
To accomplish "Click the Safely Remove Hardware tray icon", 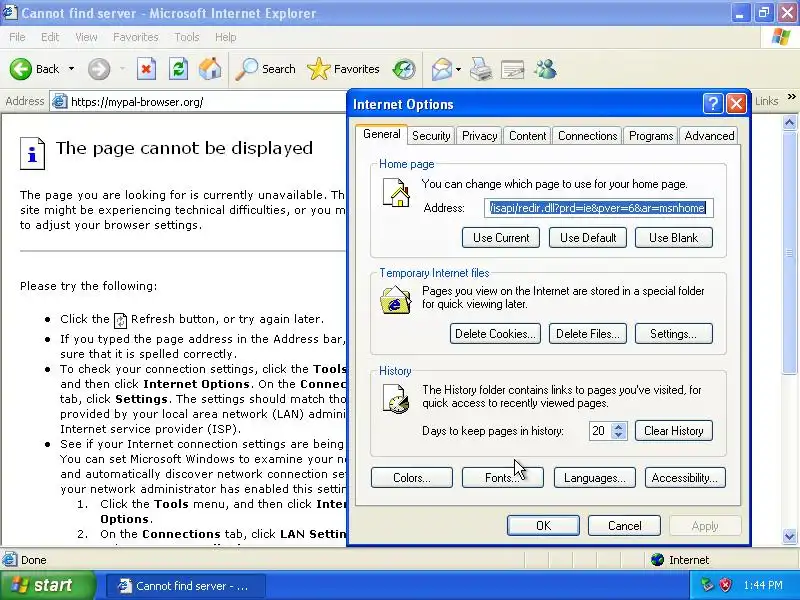I will [x=707, y=585].
